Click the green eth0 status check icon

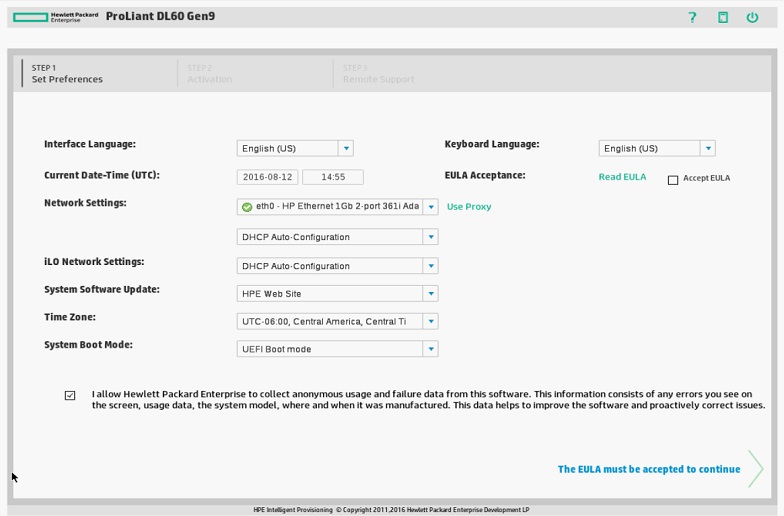[247, 207]
